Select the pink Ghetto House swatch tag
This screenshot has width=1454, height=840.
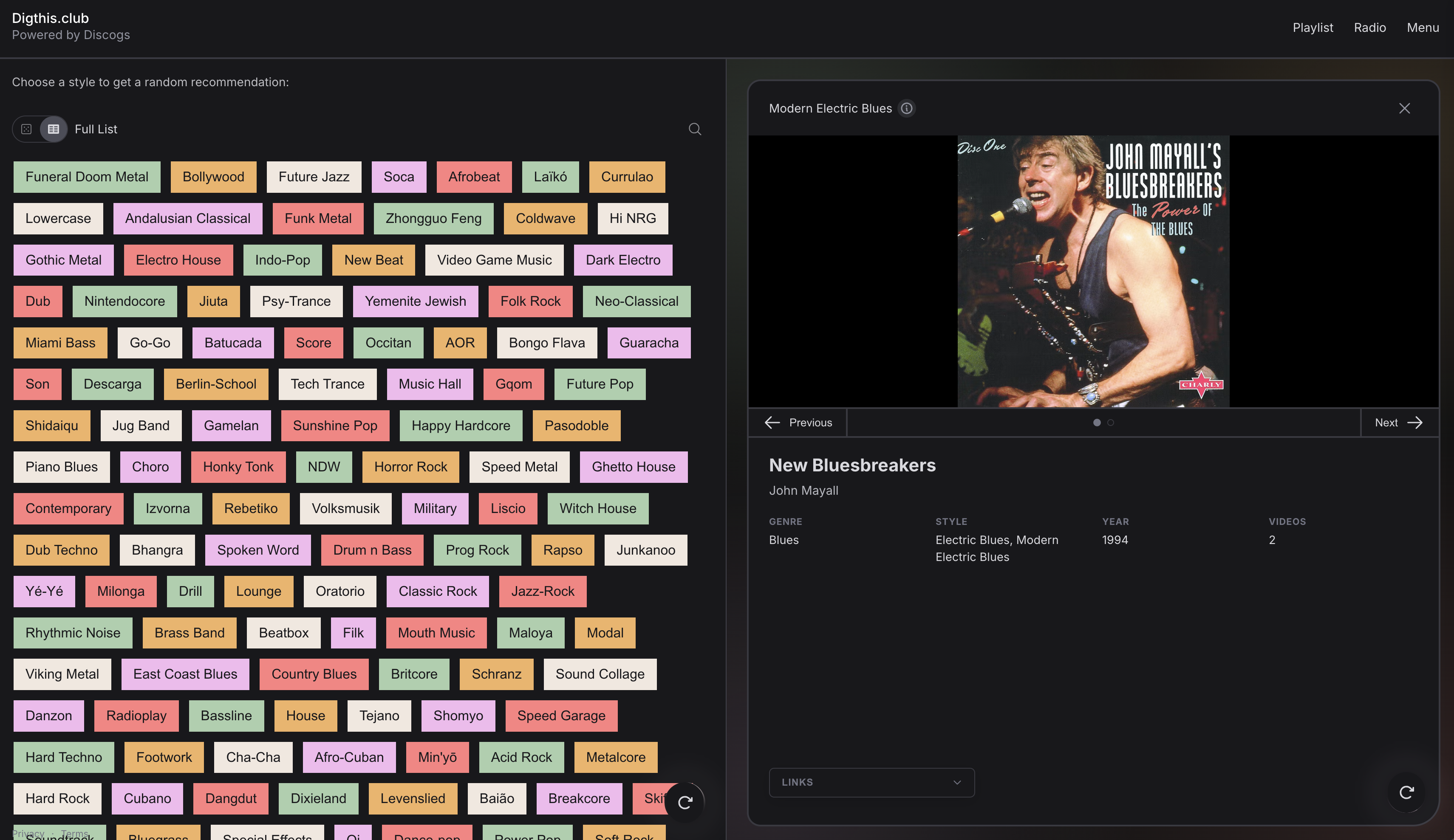pos(634,467)
